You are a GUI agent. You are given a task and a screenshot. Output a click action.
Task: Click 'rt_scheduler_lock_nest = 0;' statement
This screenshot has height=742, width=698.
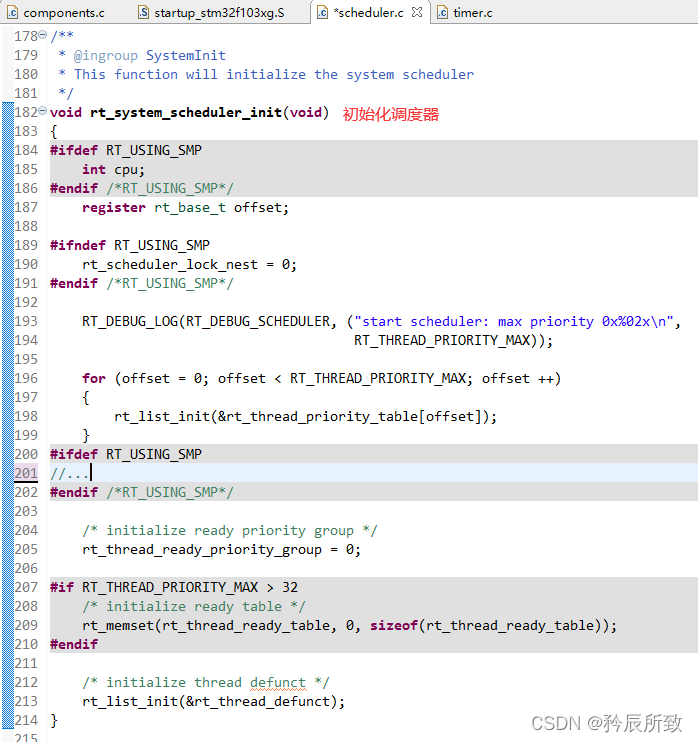pos(189,265)
